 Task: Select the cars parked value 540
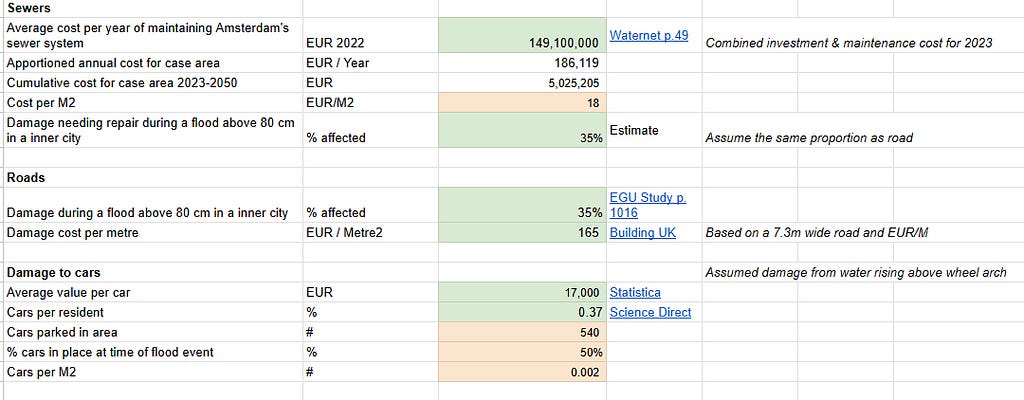[x=522, y=332]
